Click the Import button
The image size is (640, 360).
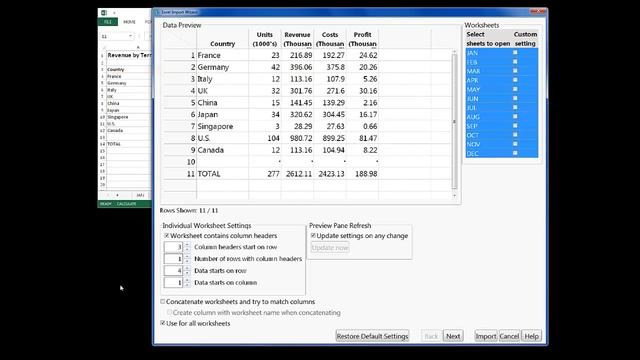486,336
